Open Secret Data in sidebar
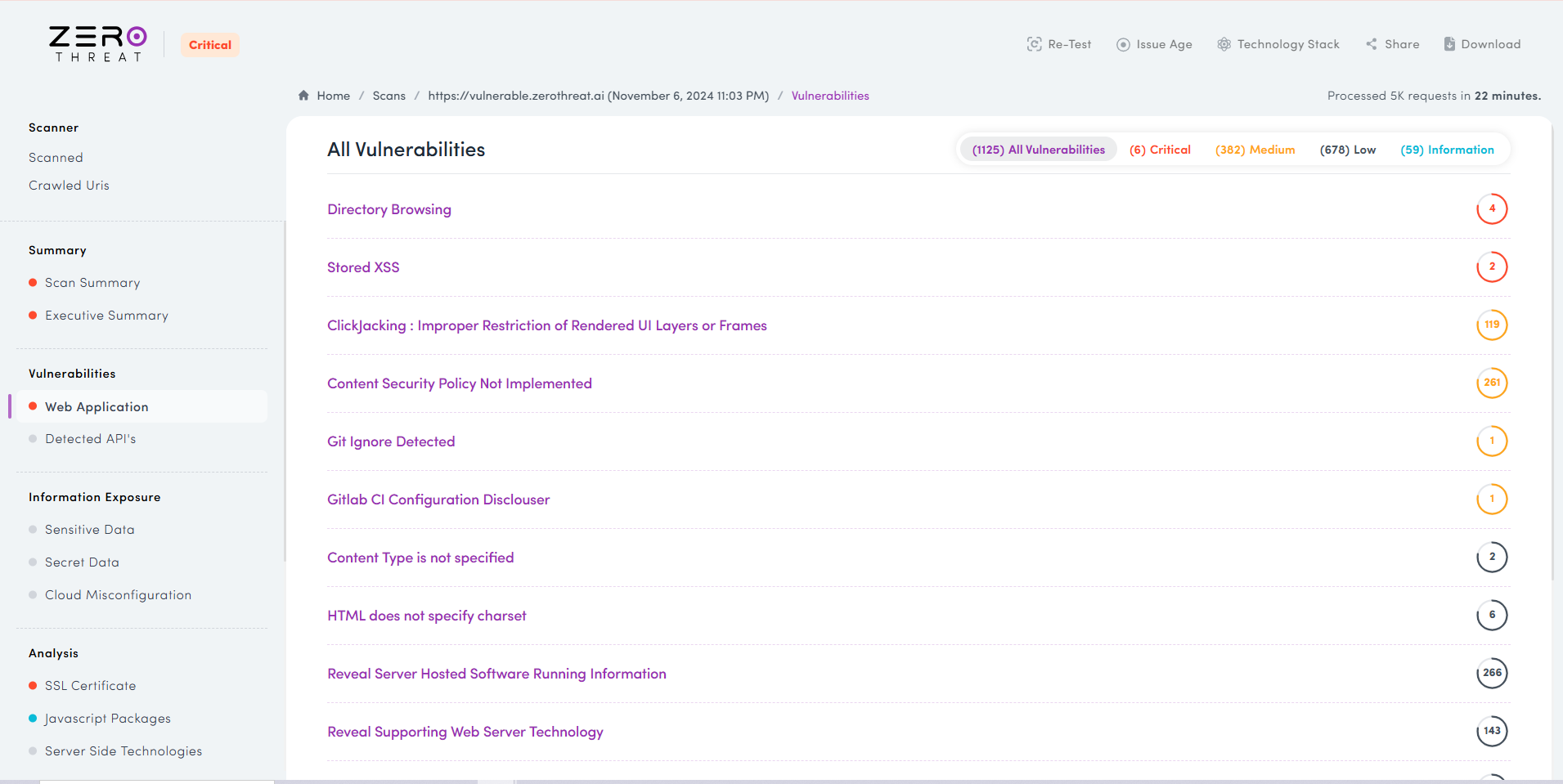The width and height of the screenshot is (1563, 784). (x=82, y=562)
